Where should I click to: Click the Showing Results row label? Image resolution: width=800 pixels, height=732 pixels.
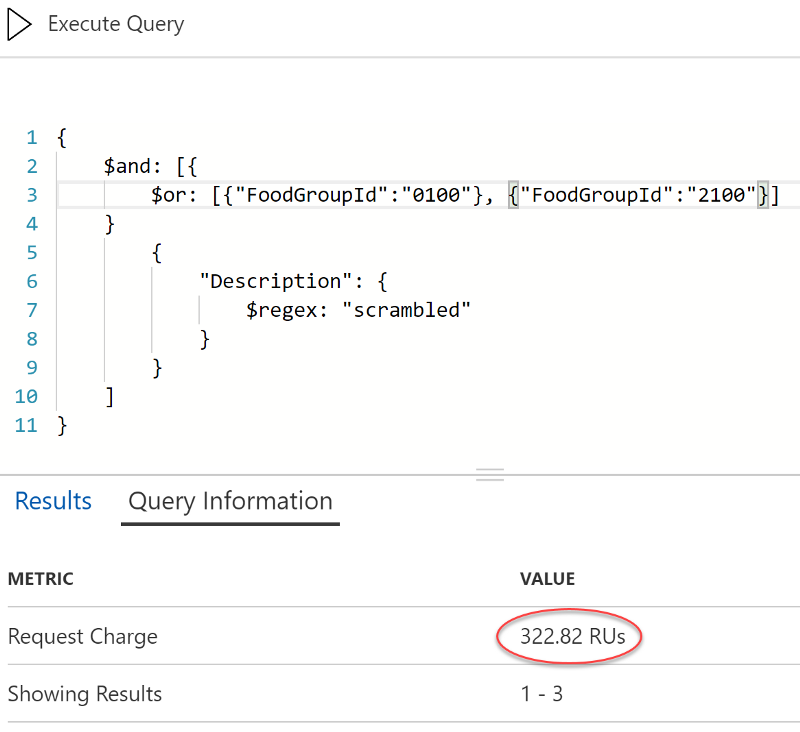pyautogui.click(x=85, y=693)
